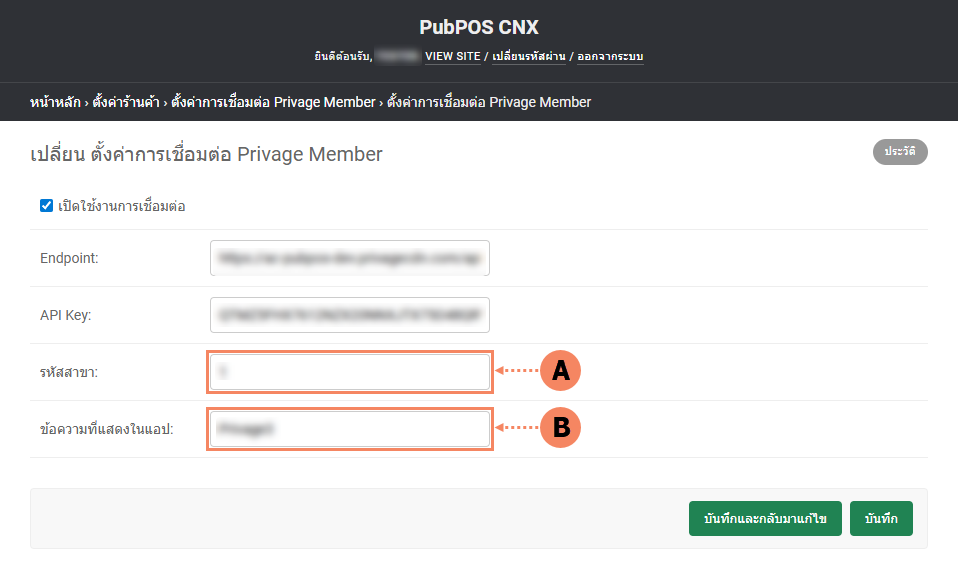Click the orange B marker badge
958x585 pixels.
click(560, 428)
